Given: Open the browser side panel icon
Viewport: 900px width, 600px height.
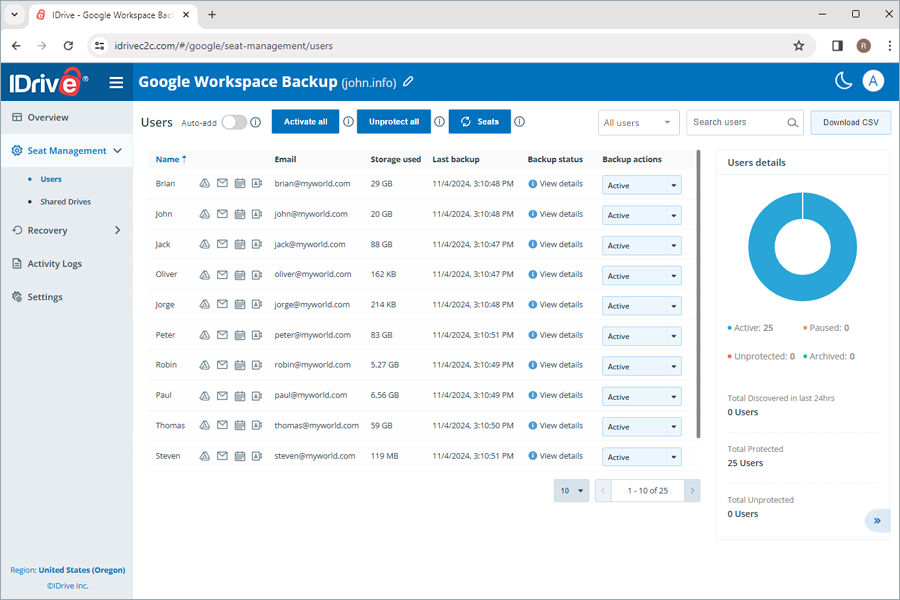Looking at the screenshot, I should [837, 46].
